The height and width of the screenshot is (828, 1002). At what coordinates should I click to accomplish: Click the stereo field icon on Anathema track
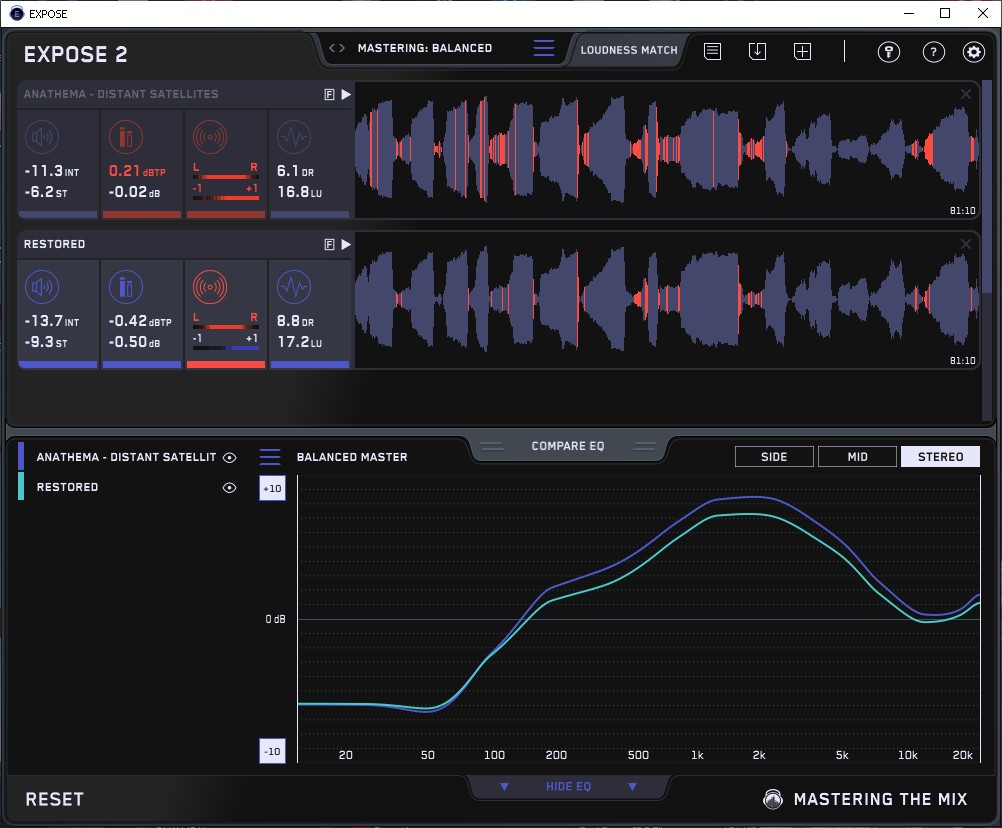tap(209, 138)
